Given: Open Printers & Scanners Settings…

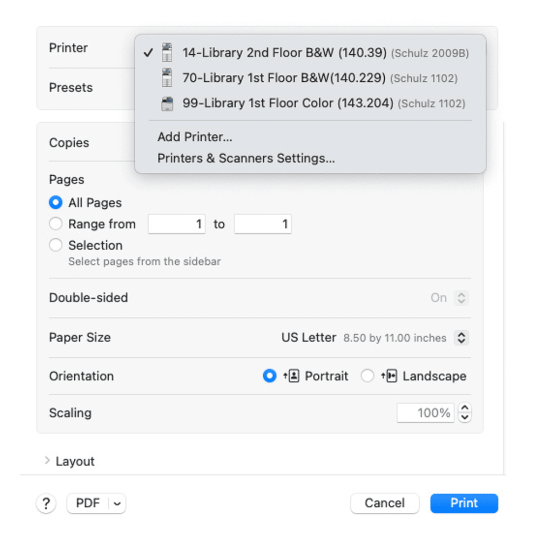Looking at the screenshot, I should coord(246,158).
